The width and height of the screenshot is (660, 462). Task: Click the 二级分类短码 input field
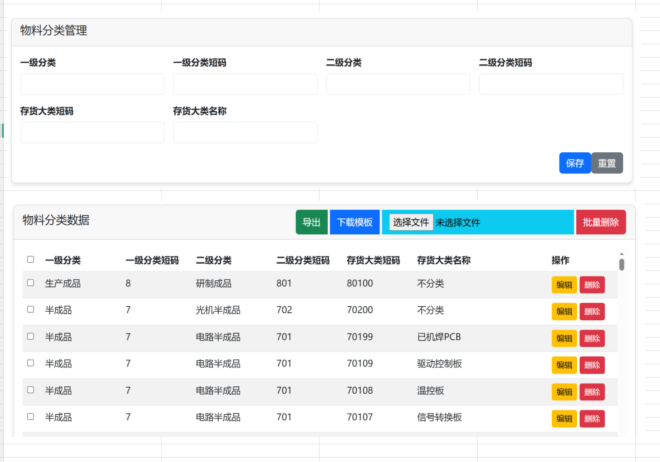(x=551, y=84)
